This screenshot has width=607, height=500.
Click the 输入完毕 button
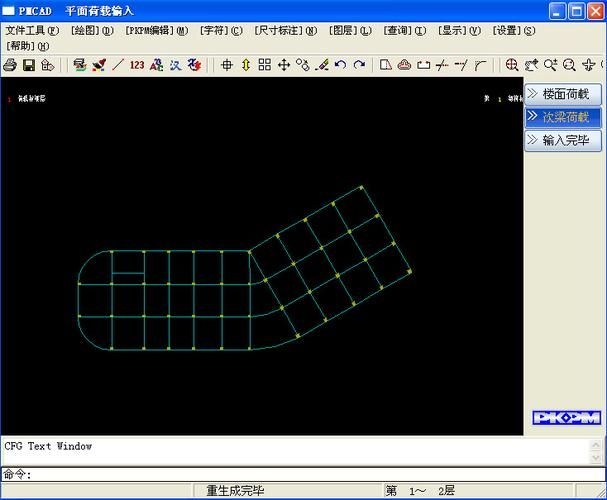563,140
